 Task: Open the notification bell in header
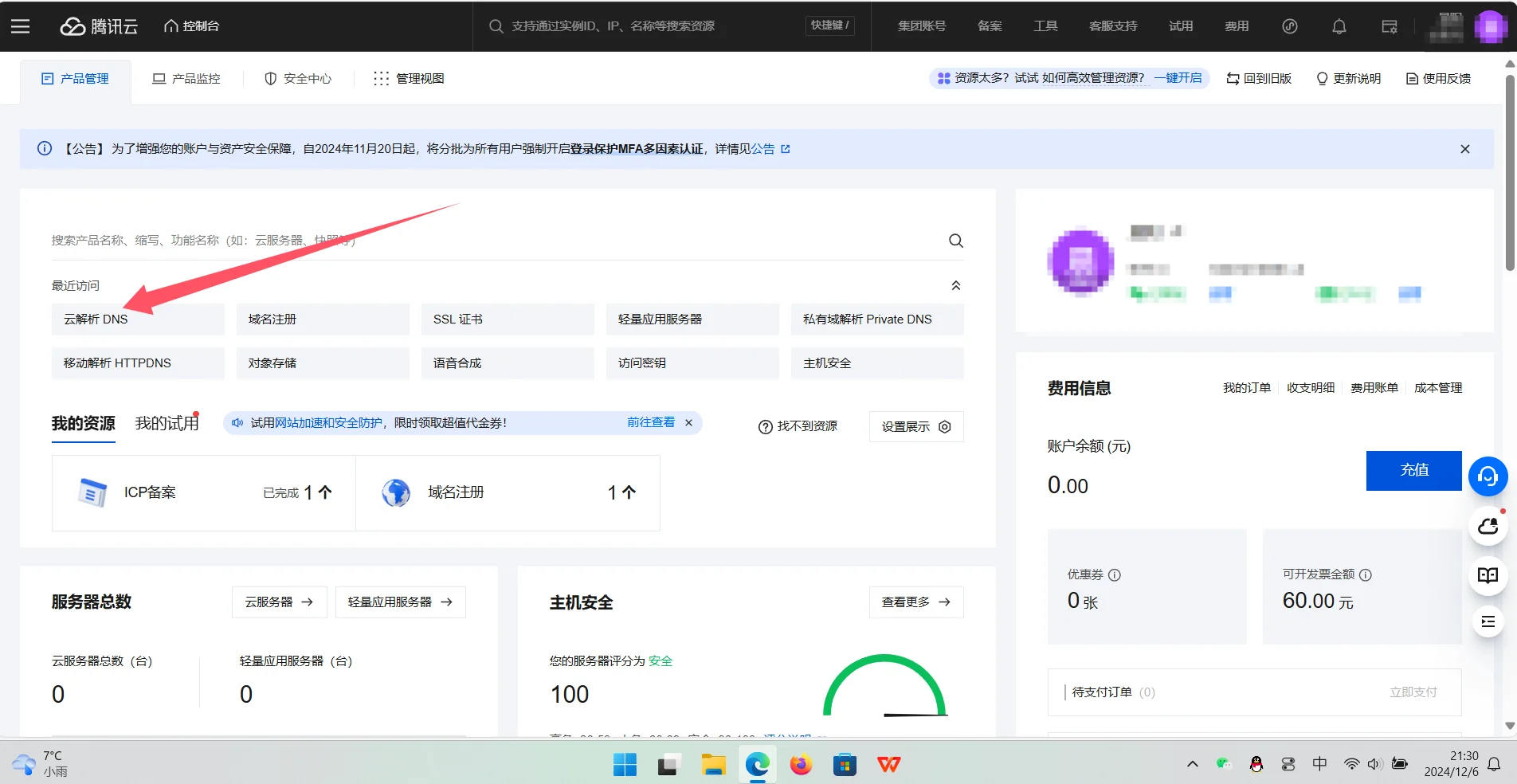[1339, 26]
